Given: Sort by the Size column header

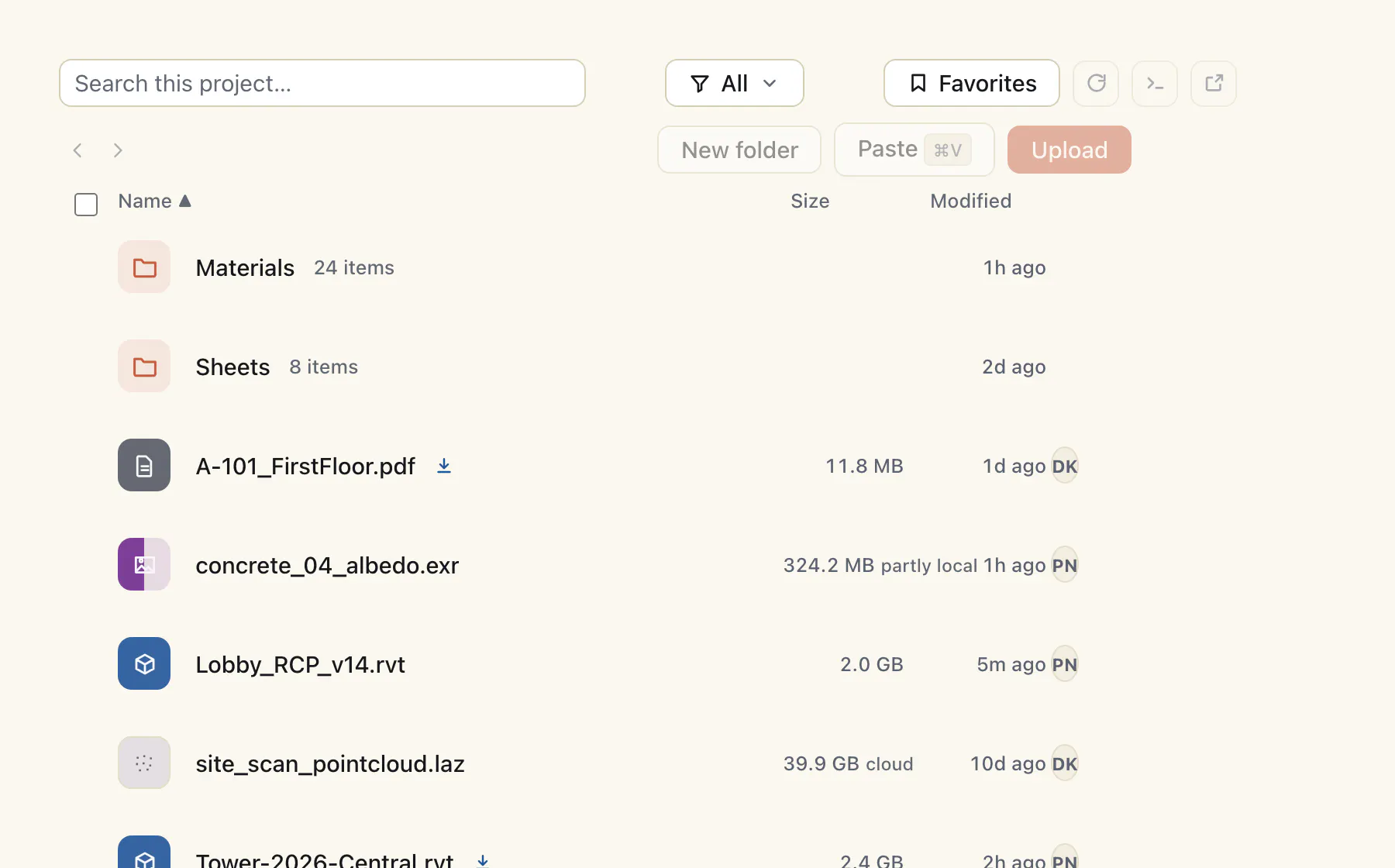Looking at the screenshot, I should point(810,201).
